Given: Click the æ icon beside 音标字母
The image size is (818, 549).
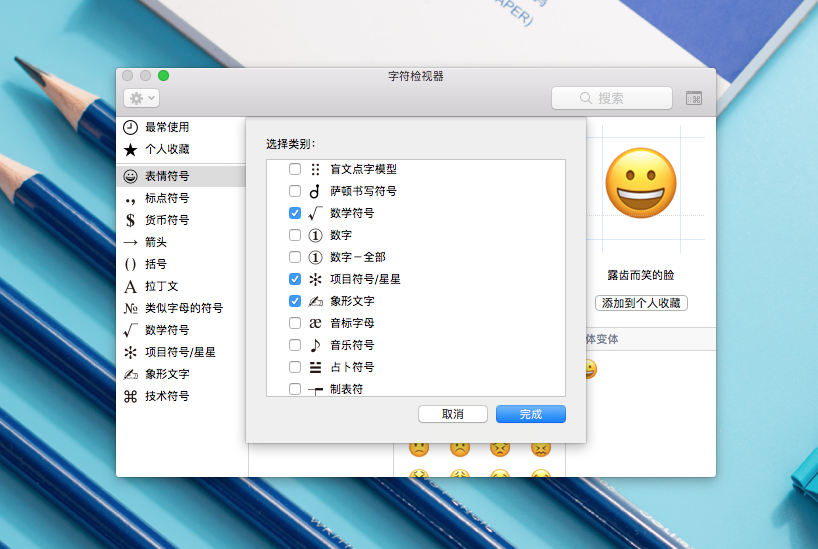Looking at the screenshot, I should click(315, 324).
